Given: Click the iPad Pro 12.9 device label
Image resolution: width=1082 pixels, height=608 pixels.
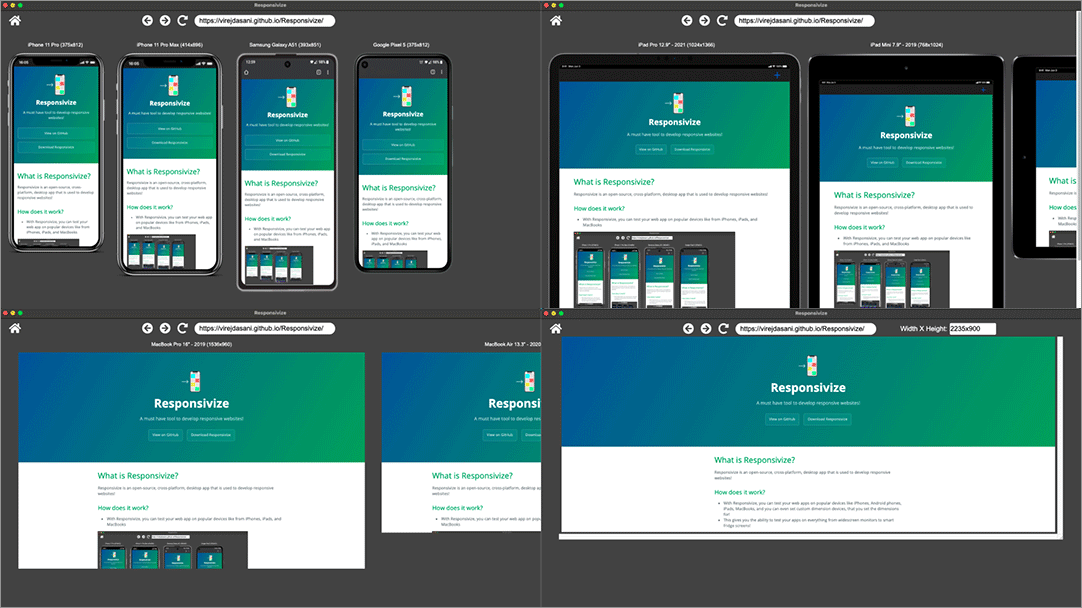Looking at the screenshot, I should click(676, 45).
